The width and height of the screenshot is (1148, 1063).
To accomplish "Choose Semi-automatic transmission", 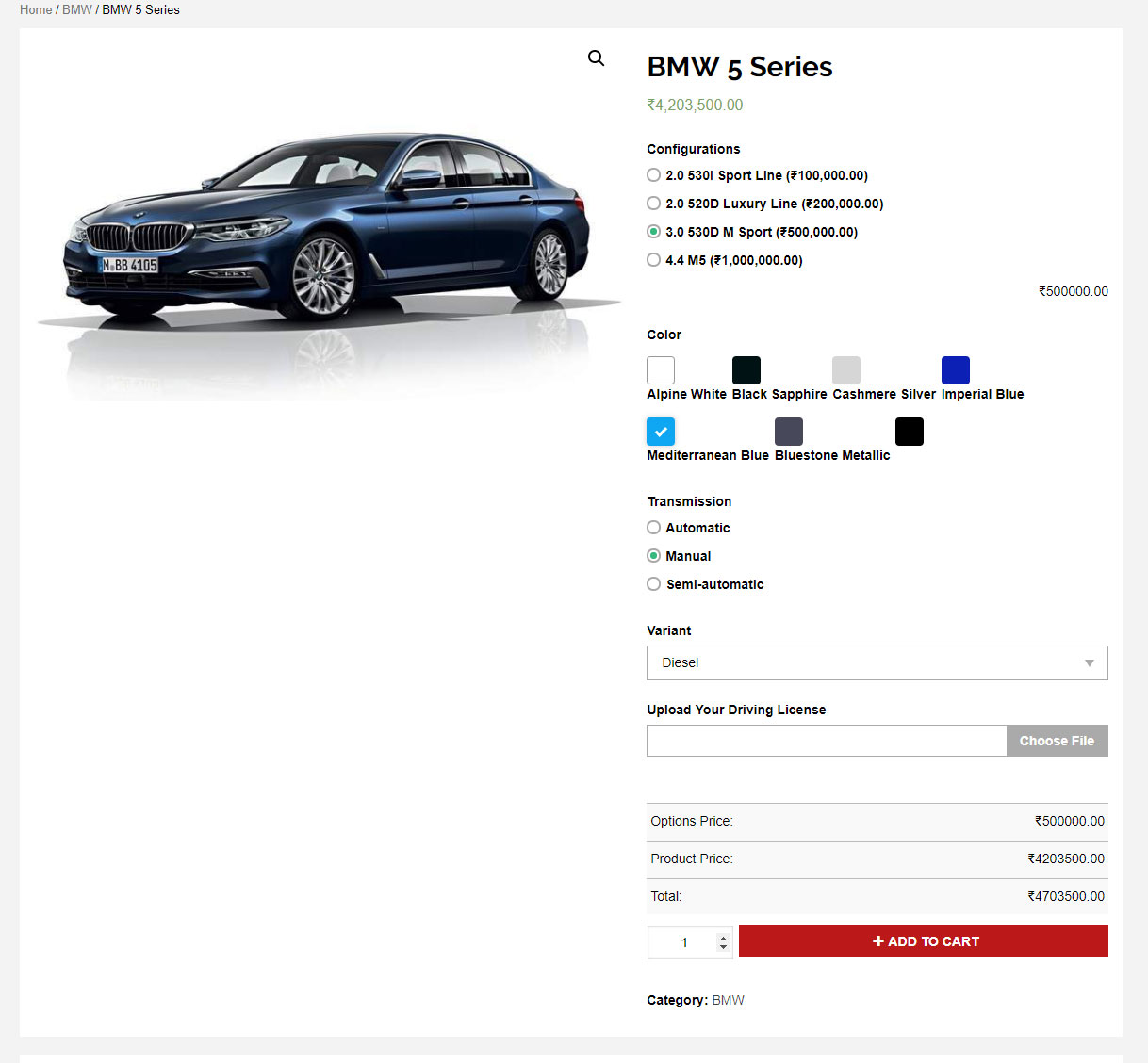I will tap(653, 584).
